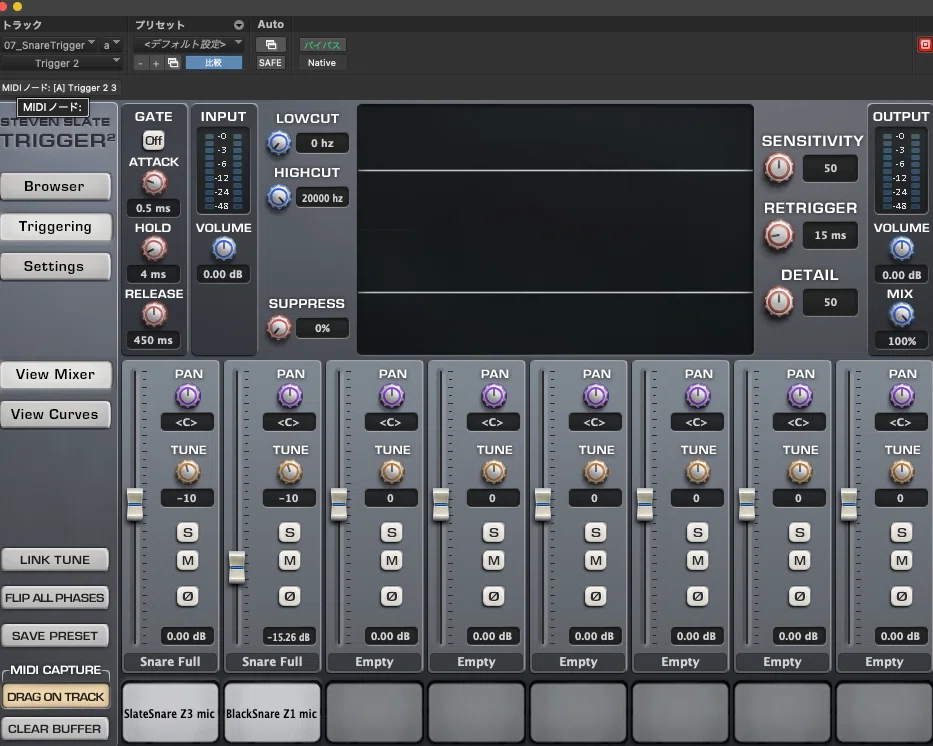The image size is (933, 746).
Task: Toggle the SAFE automation button
Action: pos(270,62)
